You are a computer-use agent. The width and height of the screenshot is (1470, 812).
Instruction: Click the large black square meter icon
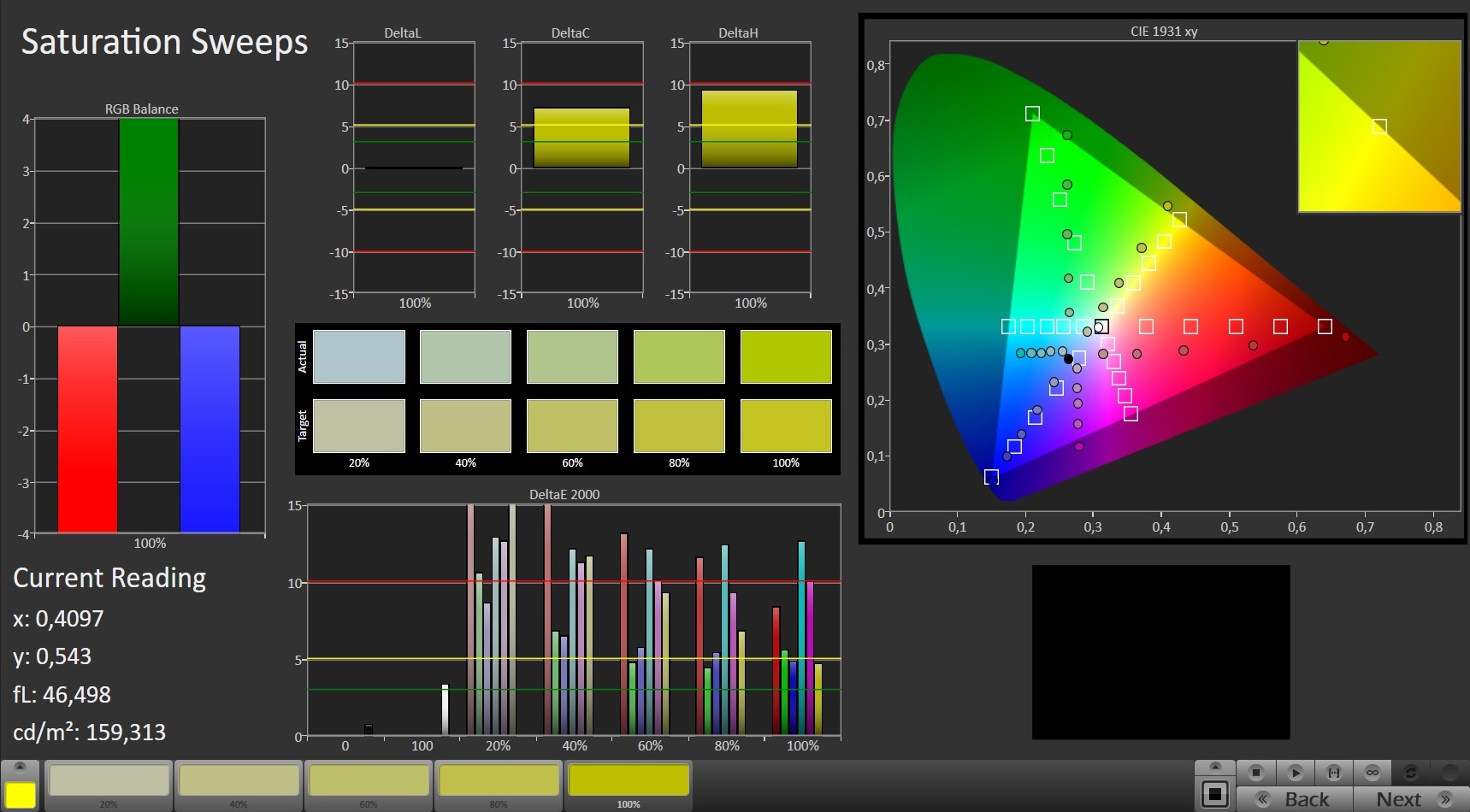click(1214, 794)
